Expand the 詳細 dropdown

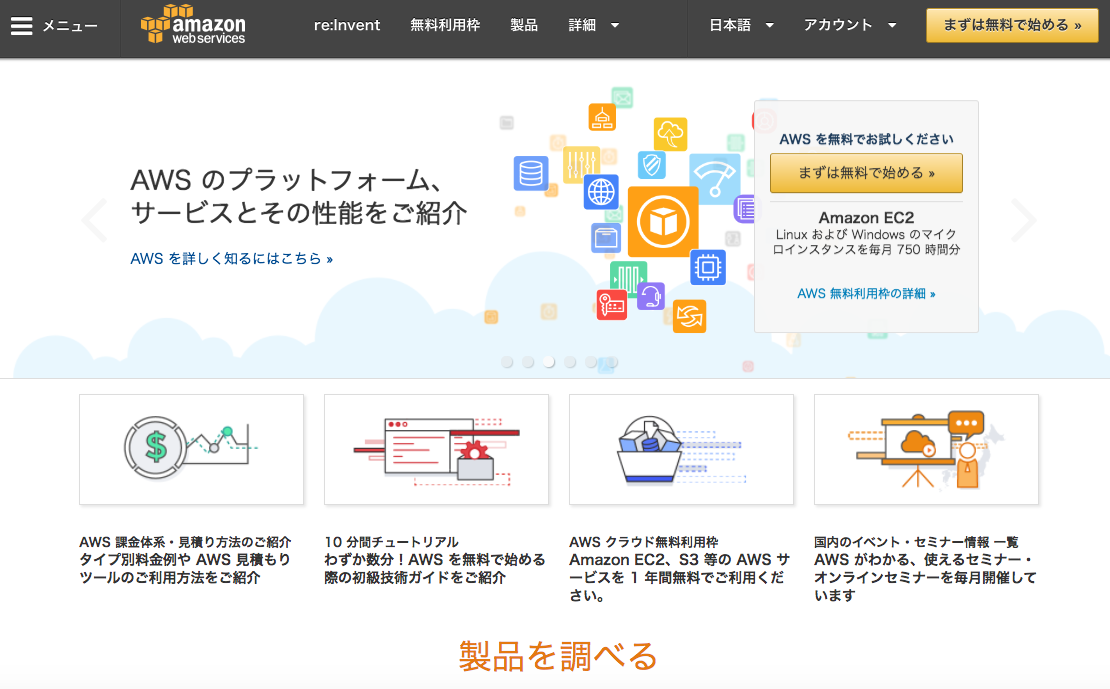coord(594,25)
